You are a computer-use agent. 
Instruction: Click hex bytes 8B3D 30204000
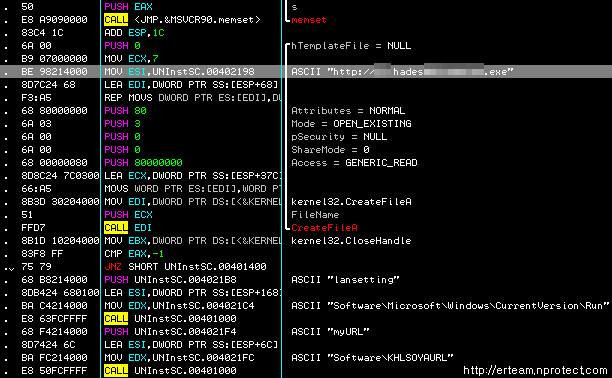click(x=60, y=201)
